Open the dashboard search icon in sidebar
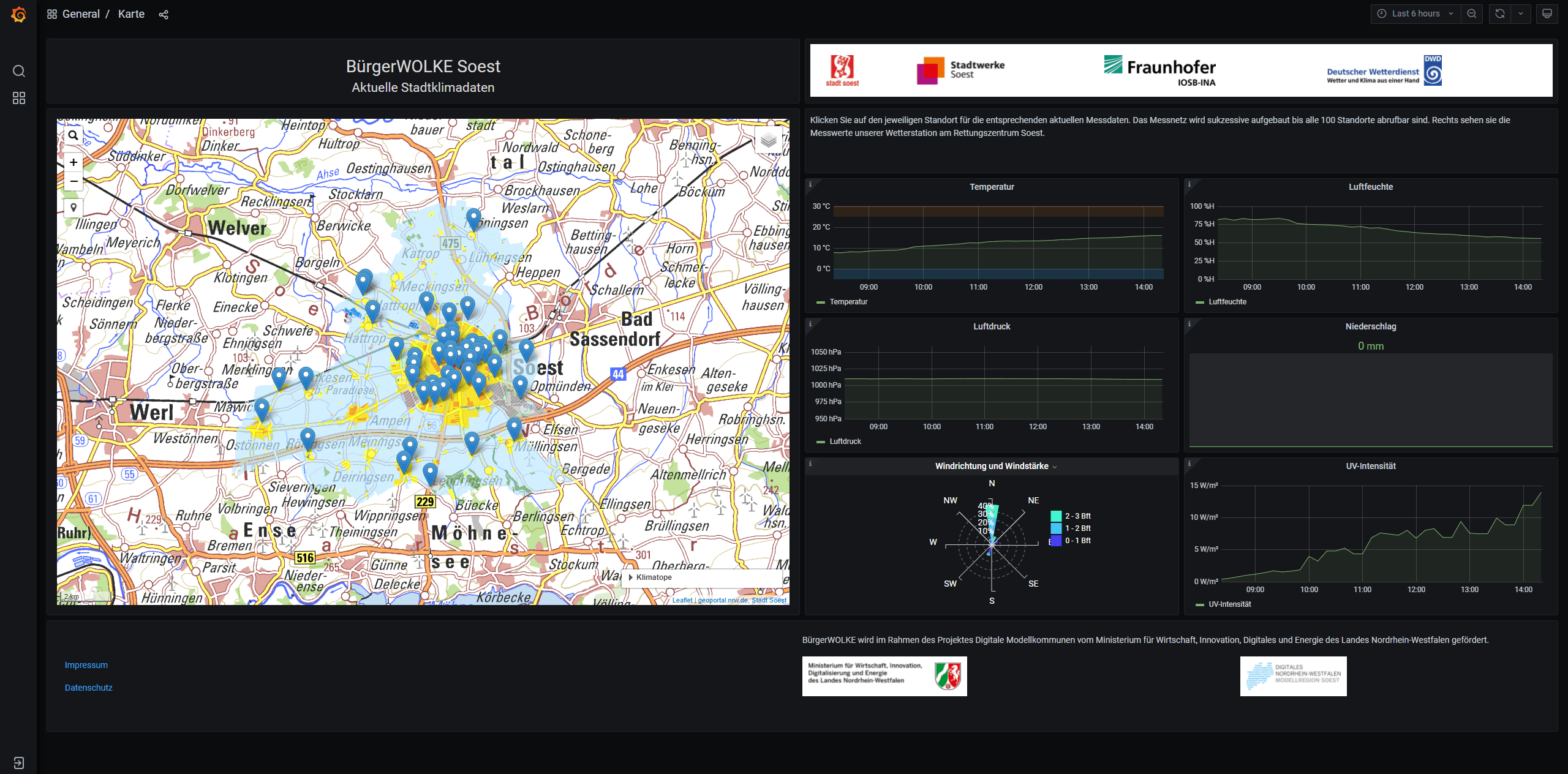Image resolution: width=1568 pixels, height=774 pixels. [19, 71]
